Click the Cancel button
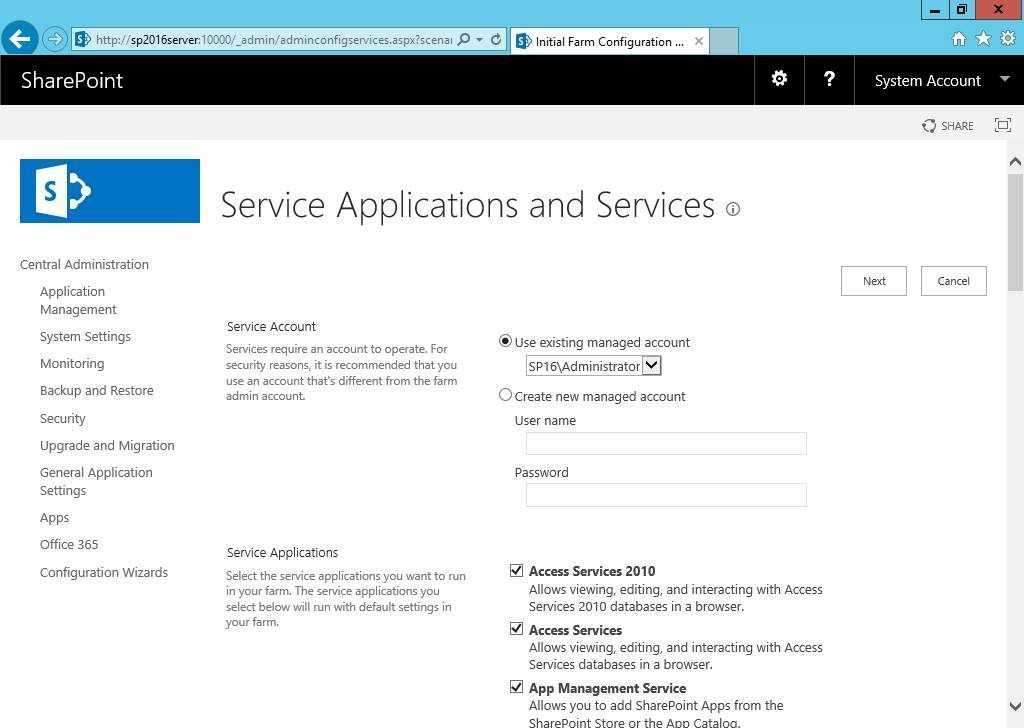Image resolution: width=1024 pixels, height=728 pixels. (x=953, y=281)
